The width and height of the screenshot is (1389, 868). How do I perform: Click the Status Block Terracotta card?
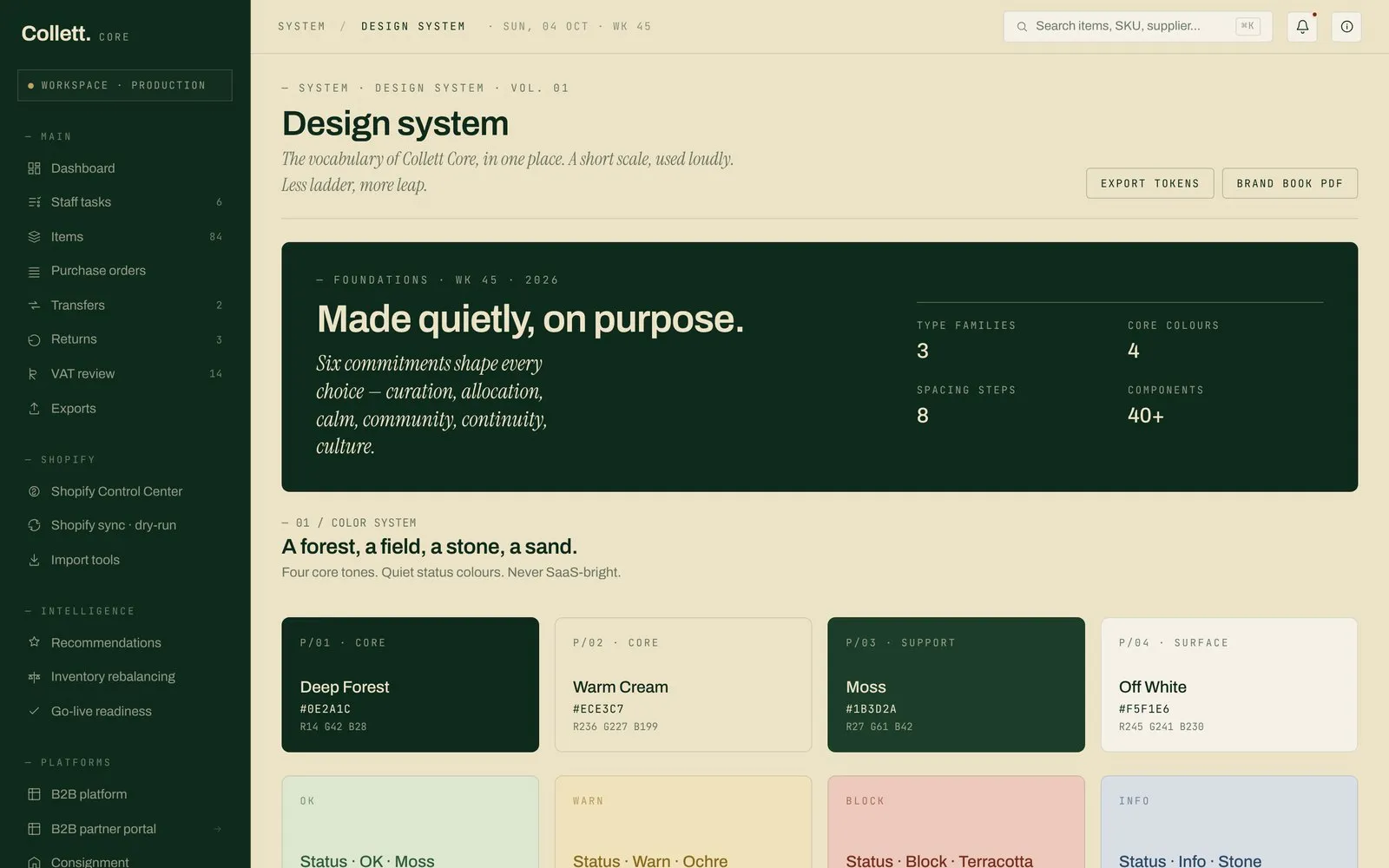click(956, 822)
